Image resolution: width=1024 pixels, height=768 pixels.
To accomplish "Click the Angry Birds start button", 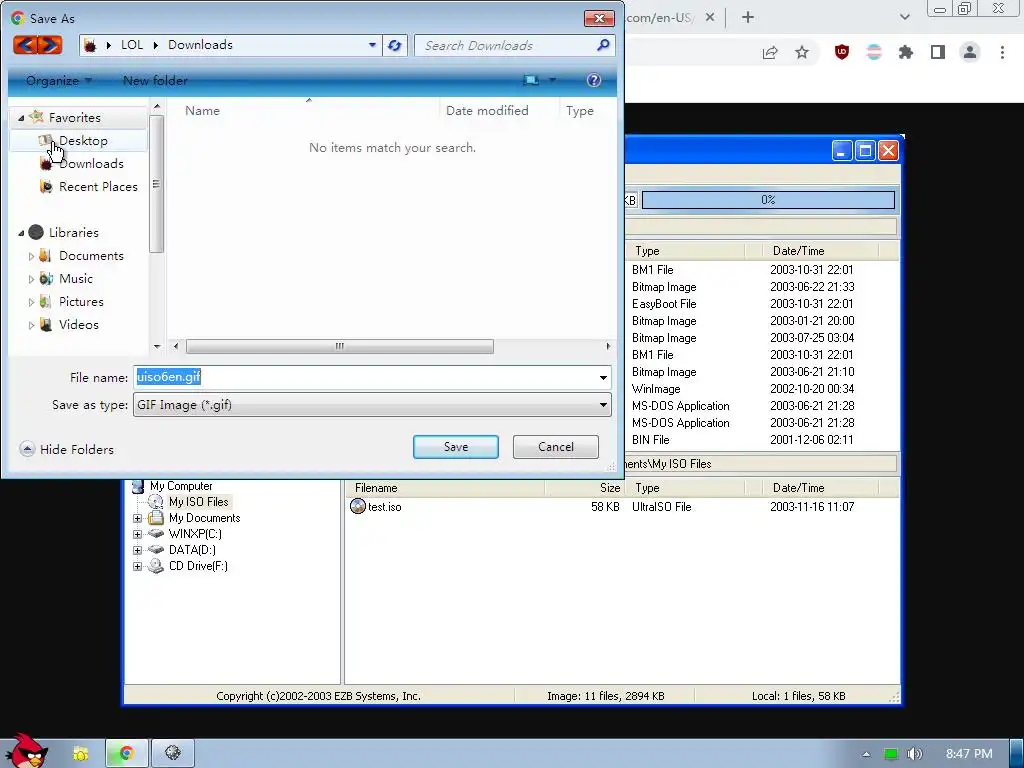I will [26, 751].
